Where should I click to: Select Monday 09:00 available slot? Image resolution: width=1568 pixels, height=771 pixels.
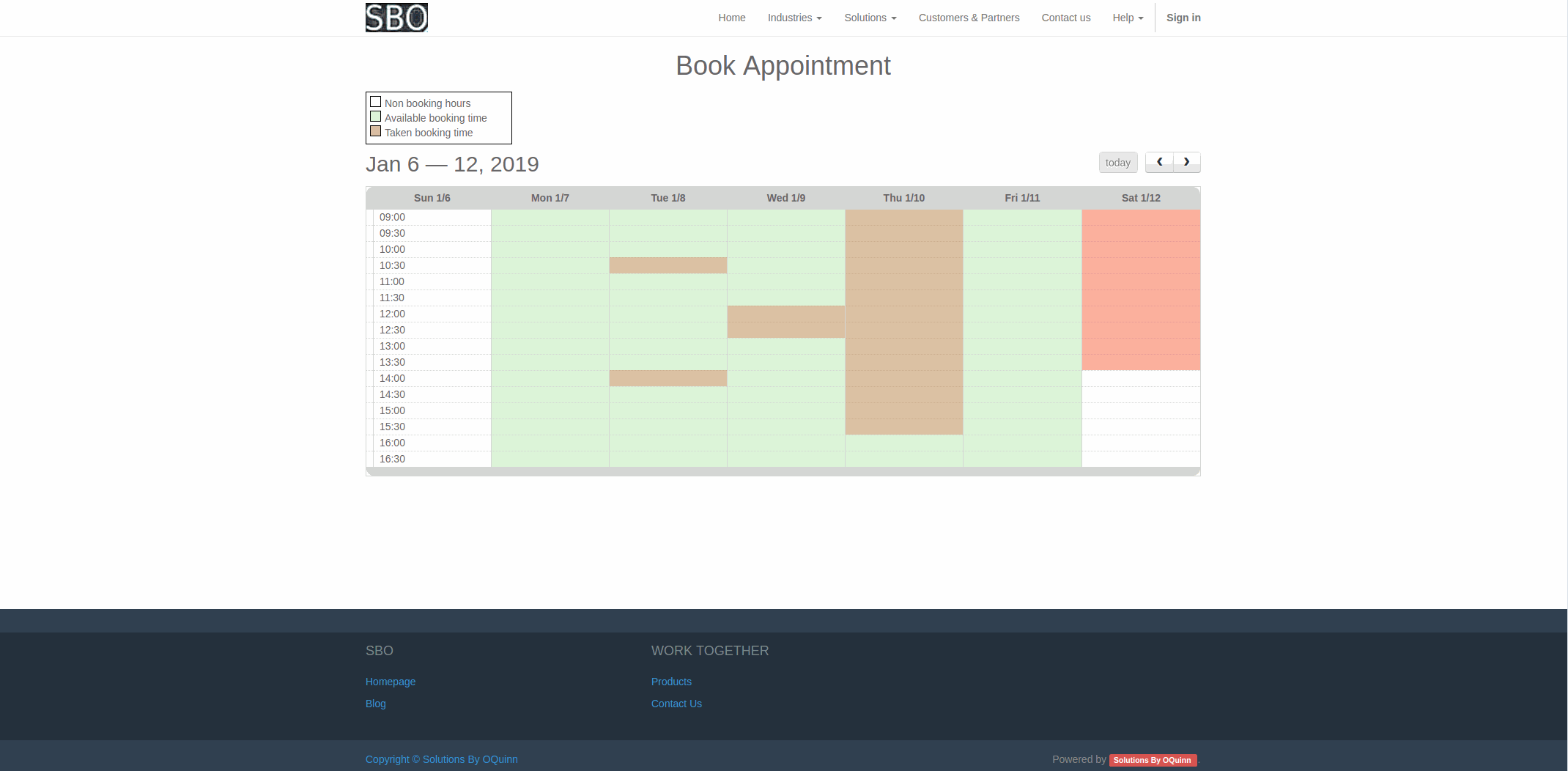550,218
